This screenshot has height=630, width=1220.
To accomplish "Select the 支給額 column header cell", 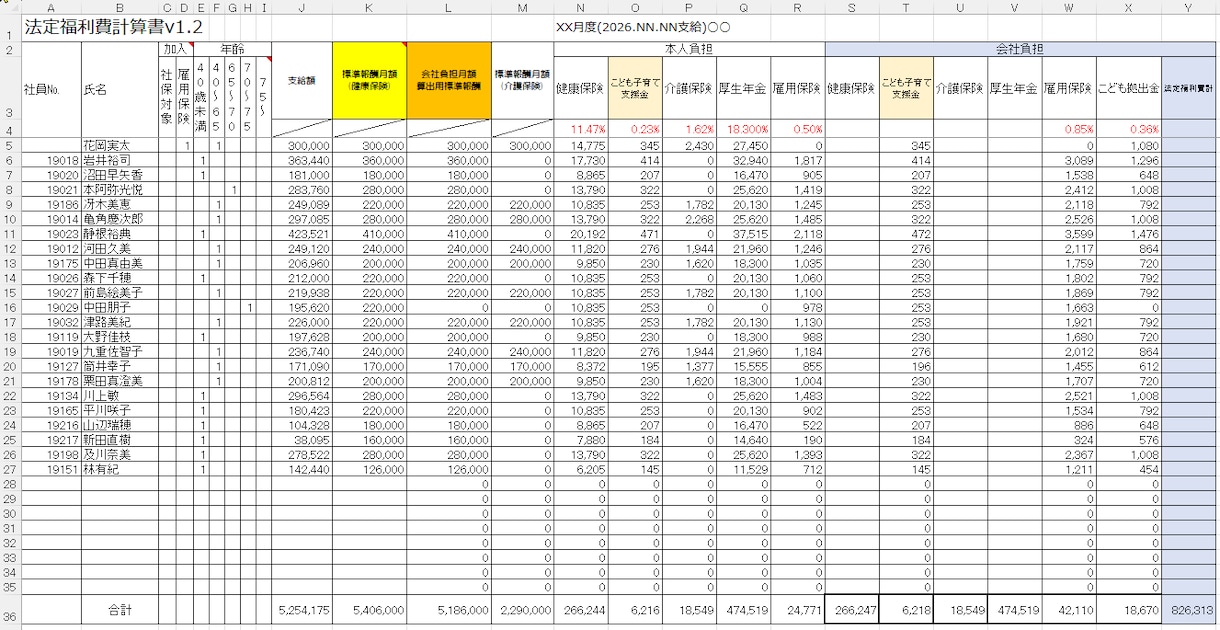I will pos(301,81).
